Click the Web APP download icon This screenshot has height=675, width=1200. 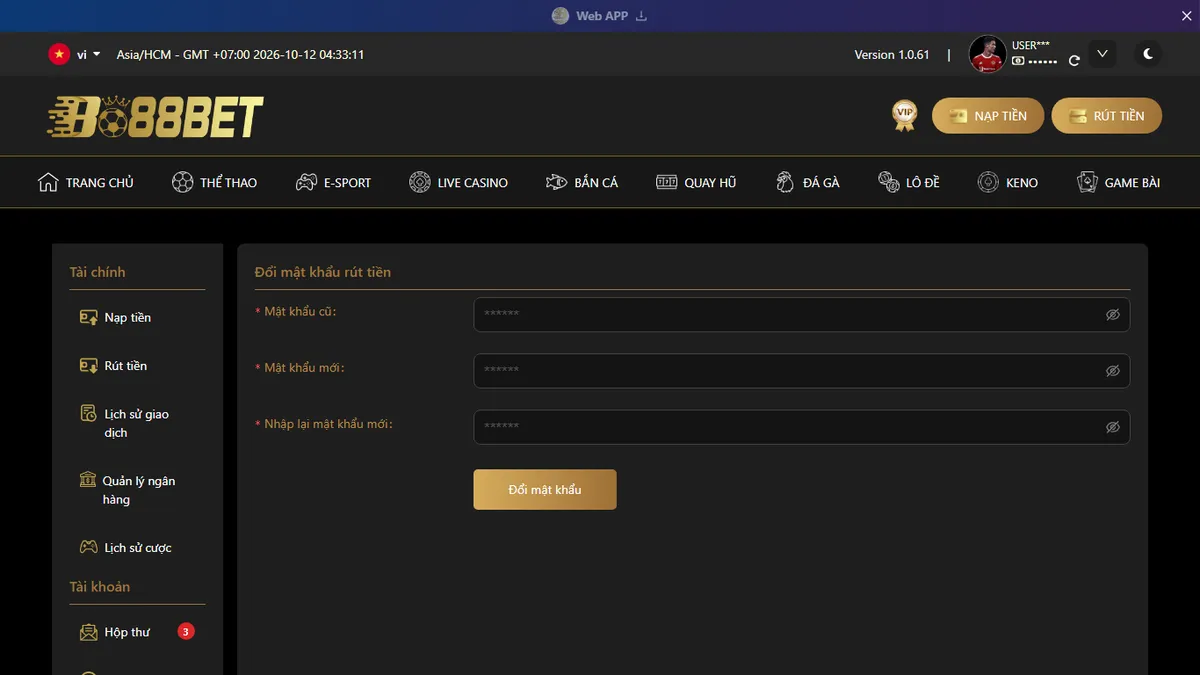tap(642, 16)
